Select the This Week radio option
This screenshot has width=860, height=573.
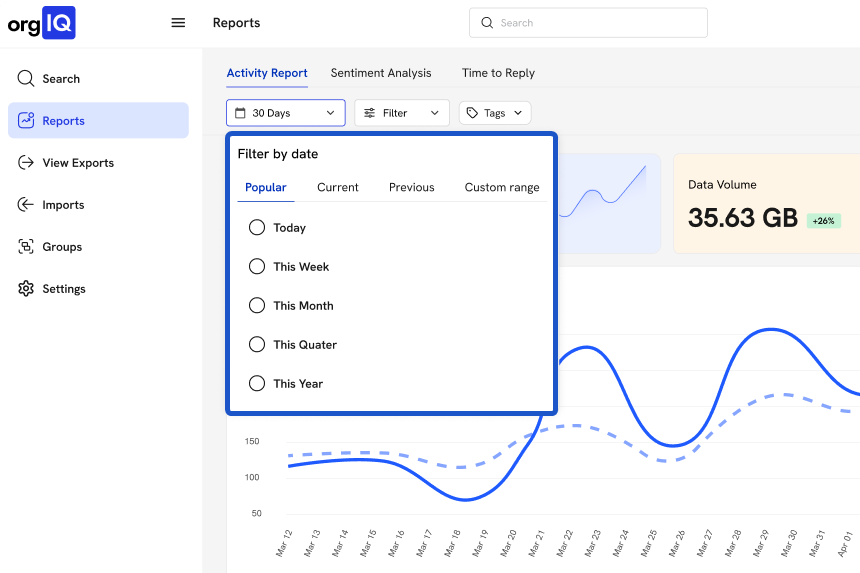[x=257, y=267]
